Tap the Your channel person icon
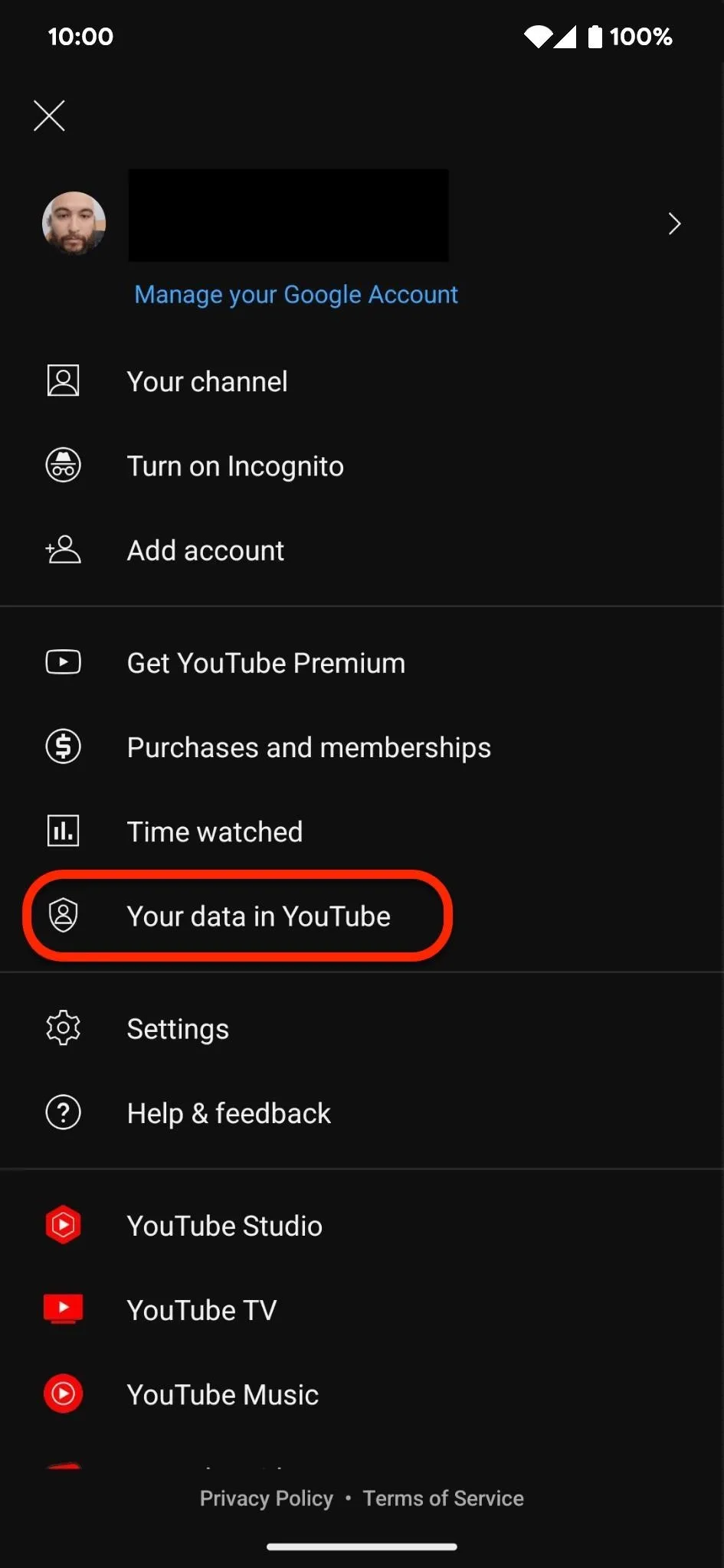 [63, 381]
